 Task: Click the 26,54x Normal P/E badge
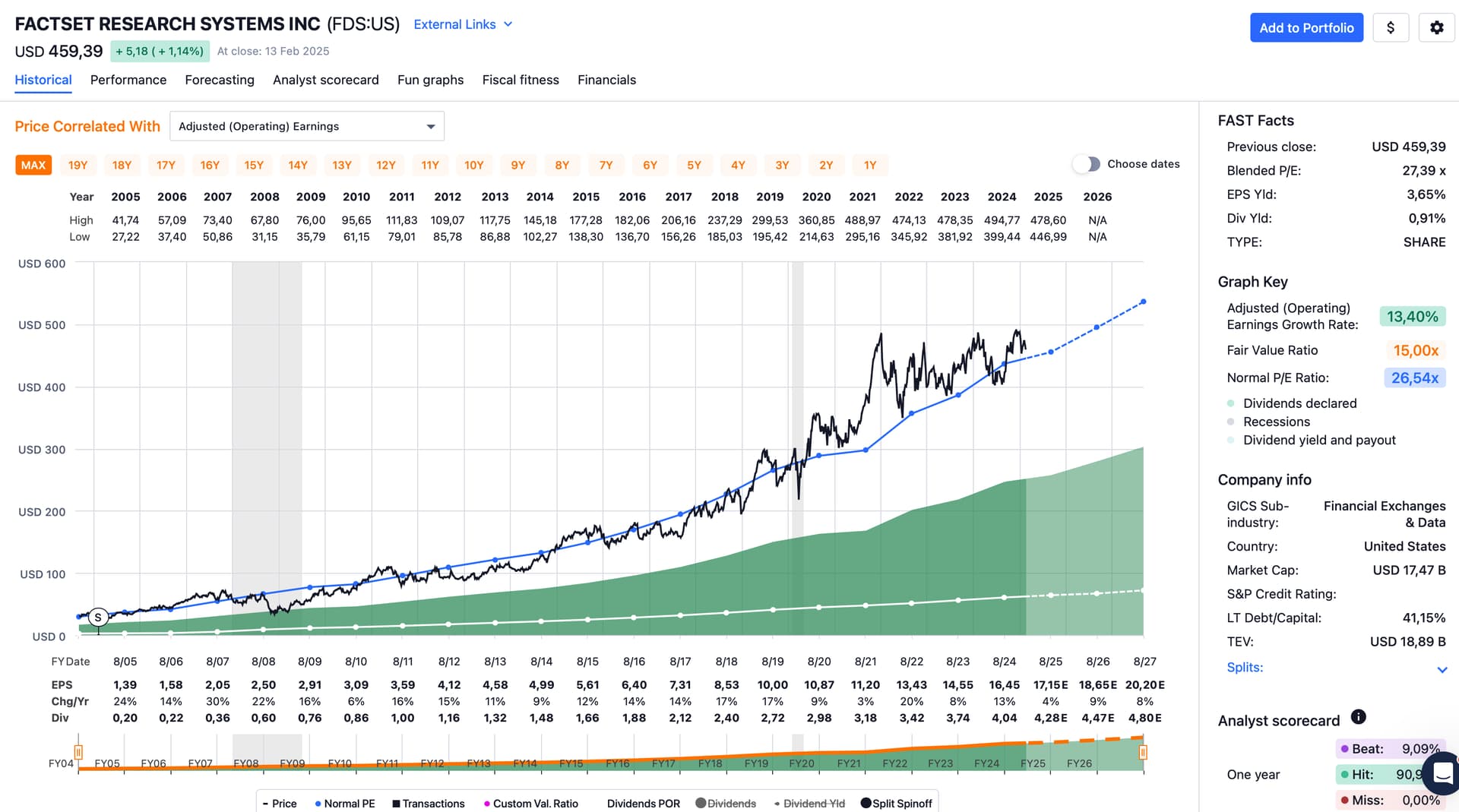tap(1414, 378)
